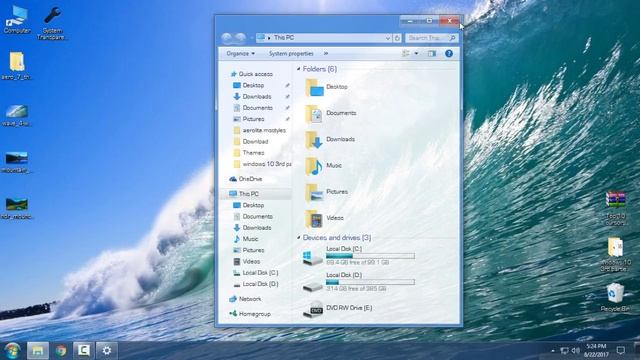This screenshot has width=640, height=360.
Task: Select Local Disk (D:) in the sidebar
Action: [256, 284]
